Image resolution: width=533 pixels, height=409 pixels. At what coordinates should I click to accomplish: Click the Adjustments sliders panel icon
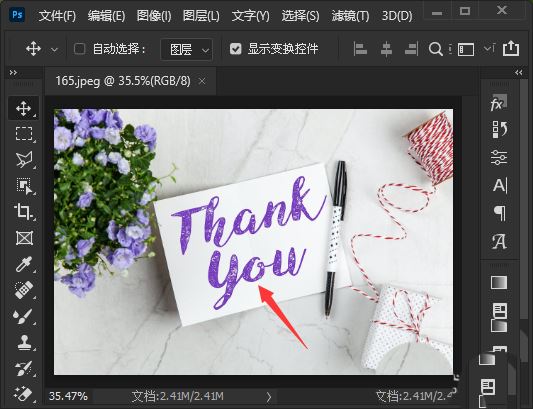(499, 158)
